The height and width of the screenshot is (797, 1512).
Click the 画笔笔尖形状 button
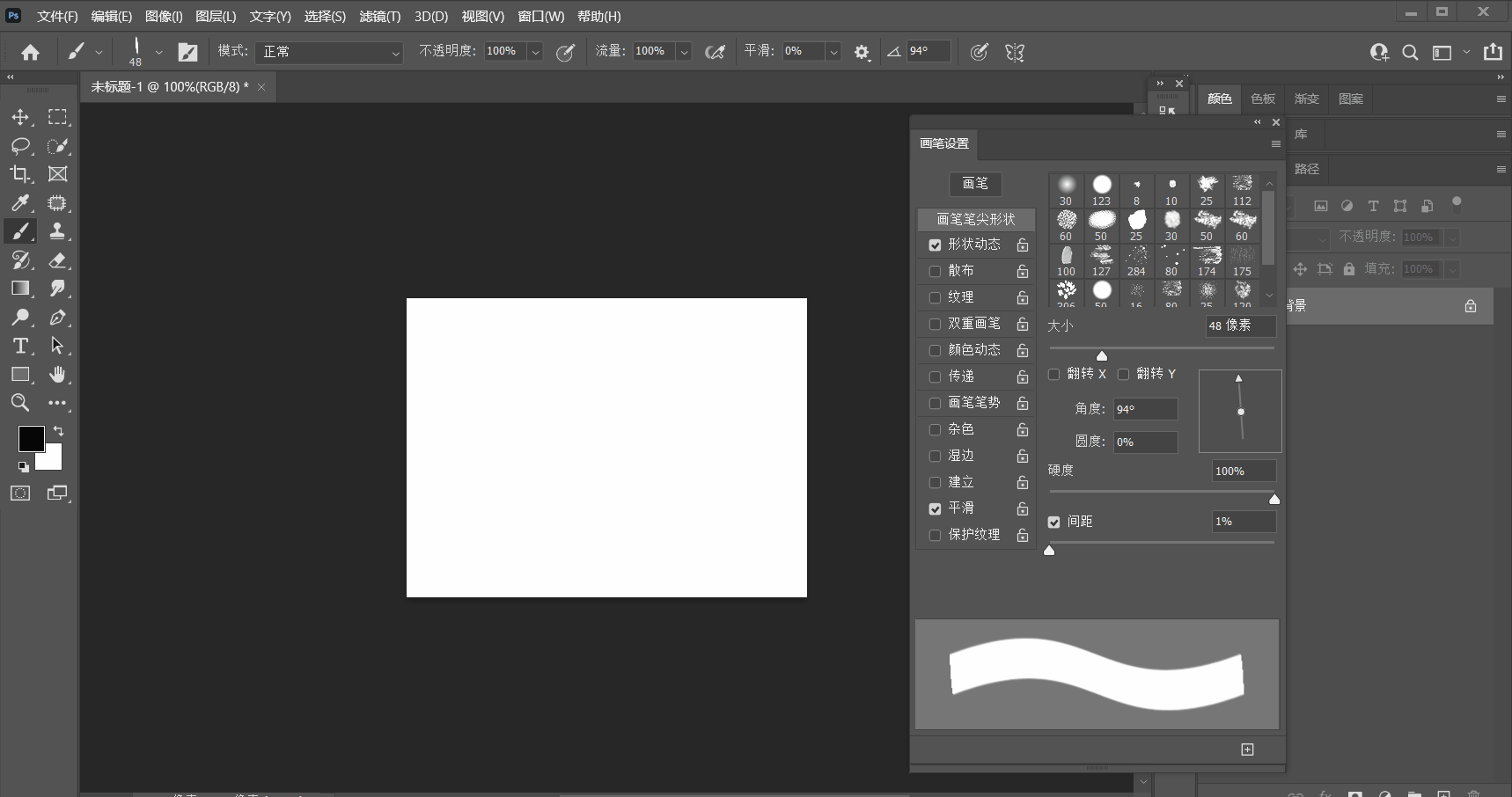click(975, 219)
